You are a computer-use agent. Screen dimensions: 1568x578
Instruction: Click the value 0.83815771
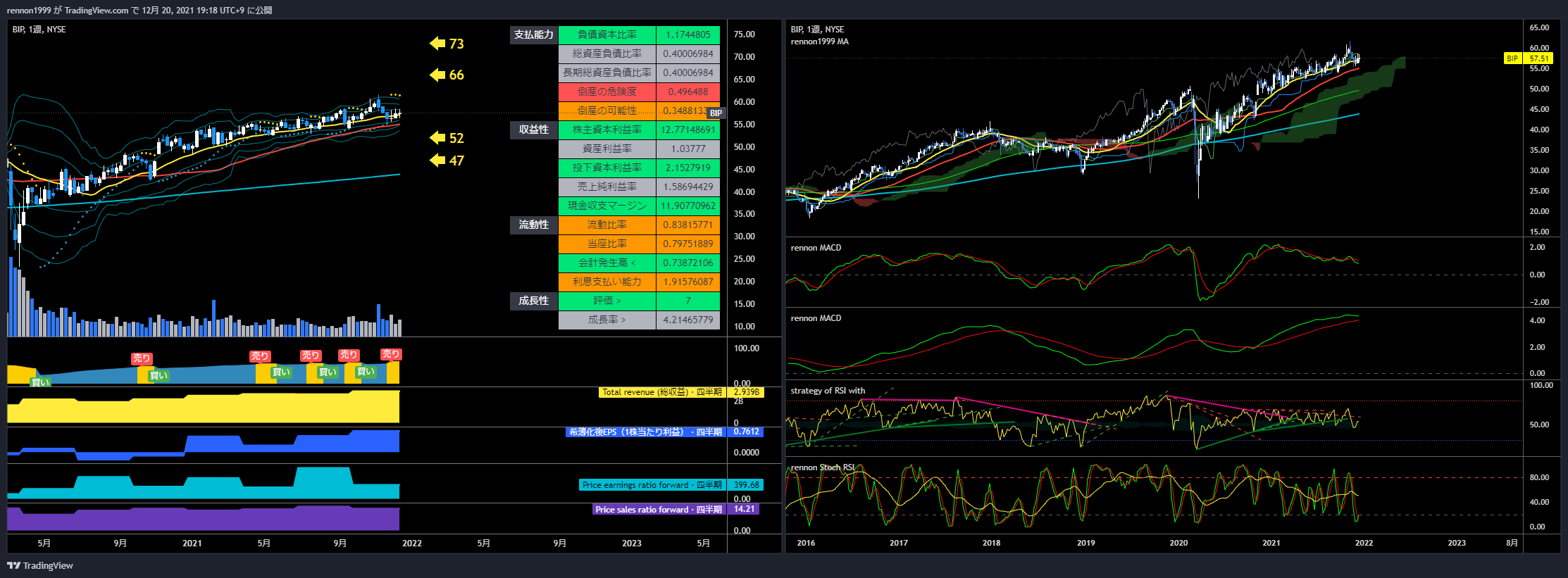pyautogui.click(x=688, y=225)
